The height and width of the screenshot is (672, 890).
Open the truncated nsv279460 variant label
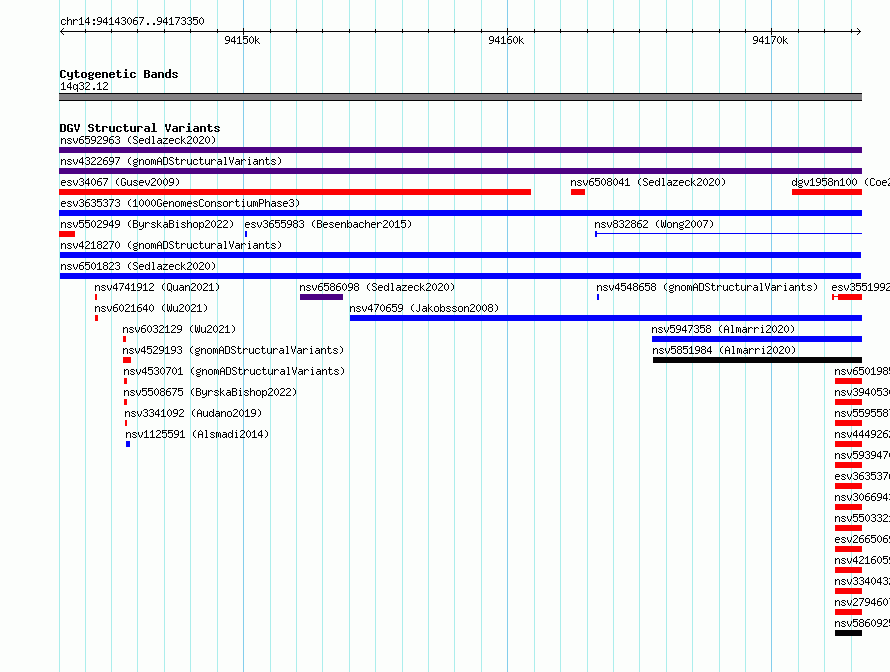[x=862, y=602]
